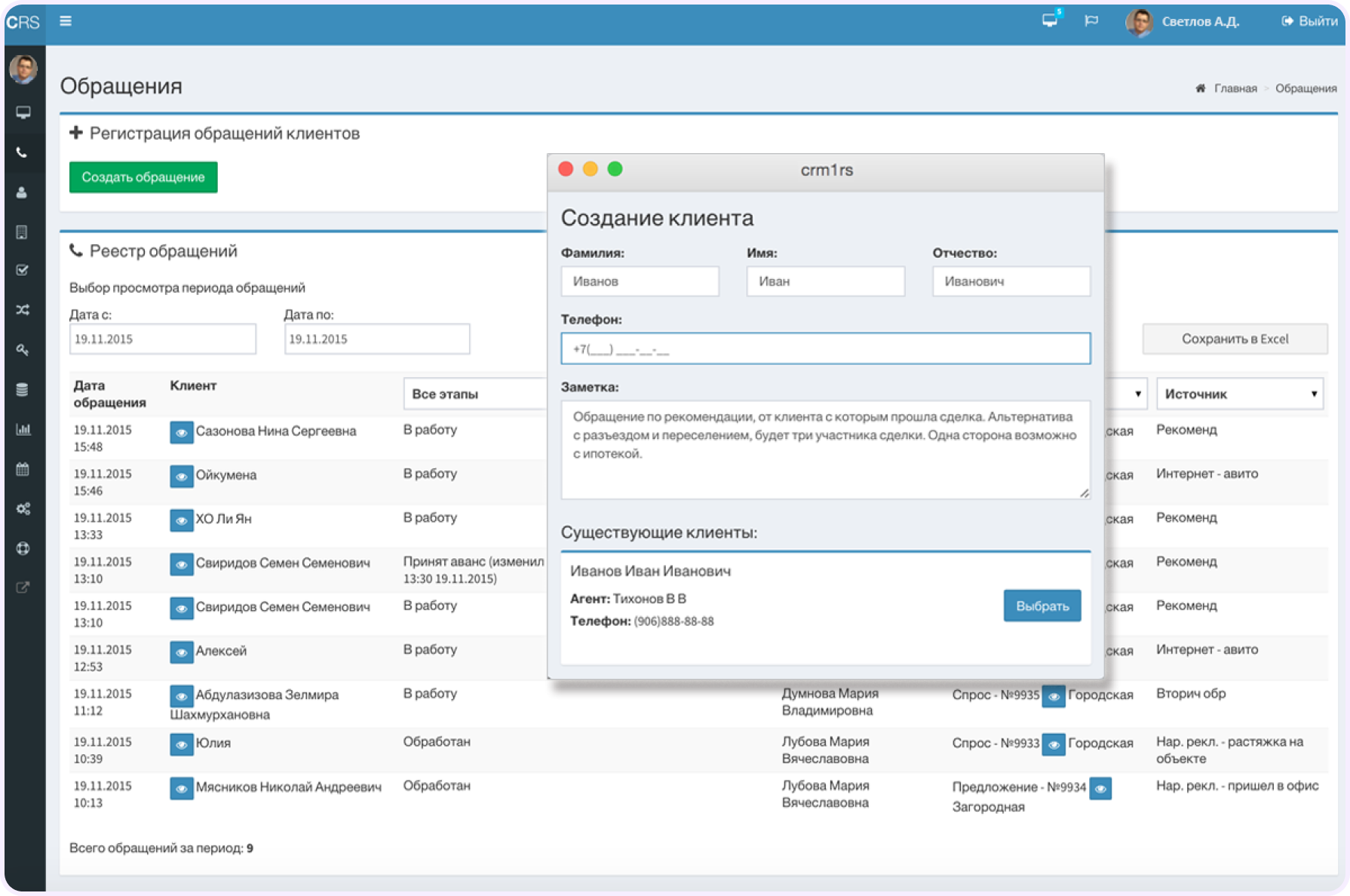The image size is (1350, 896).
Task: View client ХО Ли Ян via eye icon
Action: point(182,520)
